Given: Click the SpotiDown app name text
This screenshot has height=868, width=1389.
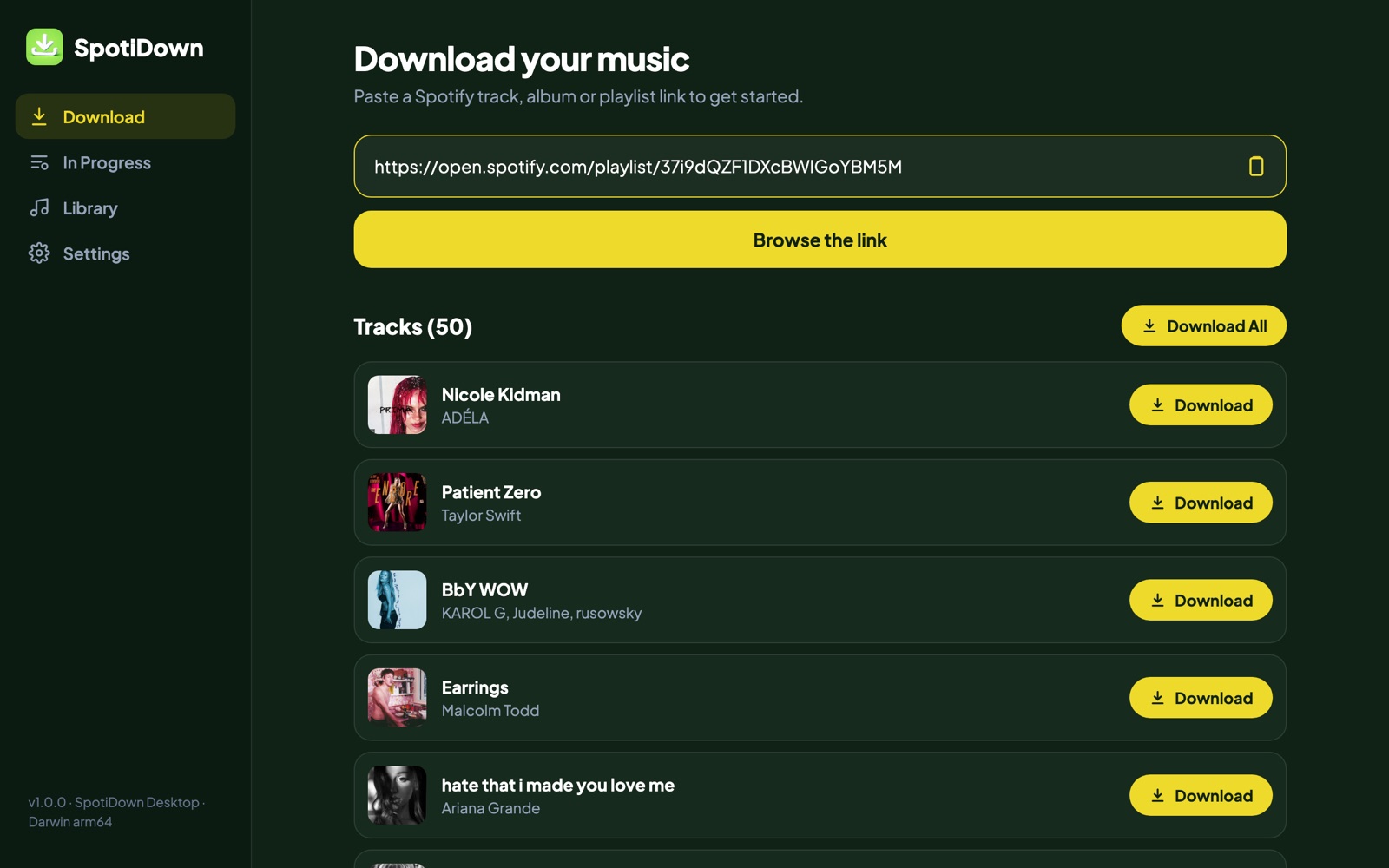Looking at the screenshot, I should 139,48.
